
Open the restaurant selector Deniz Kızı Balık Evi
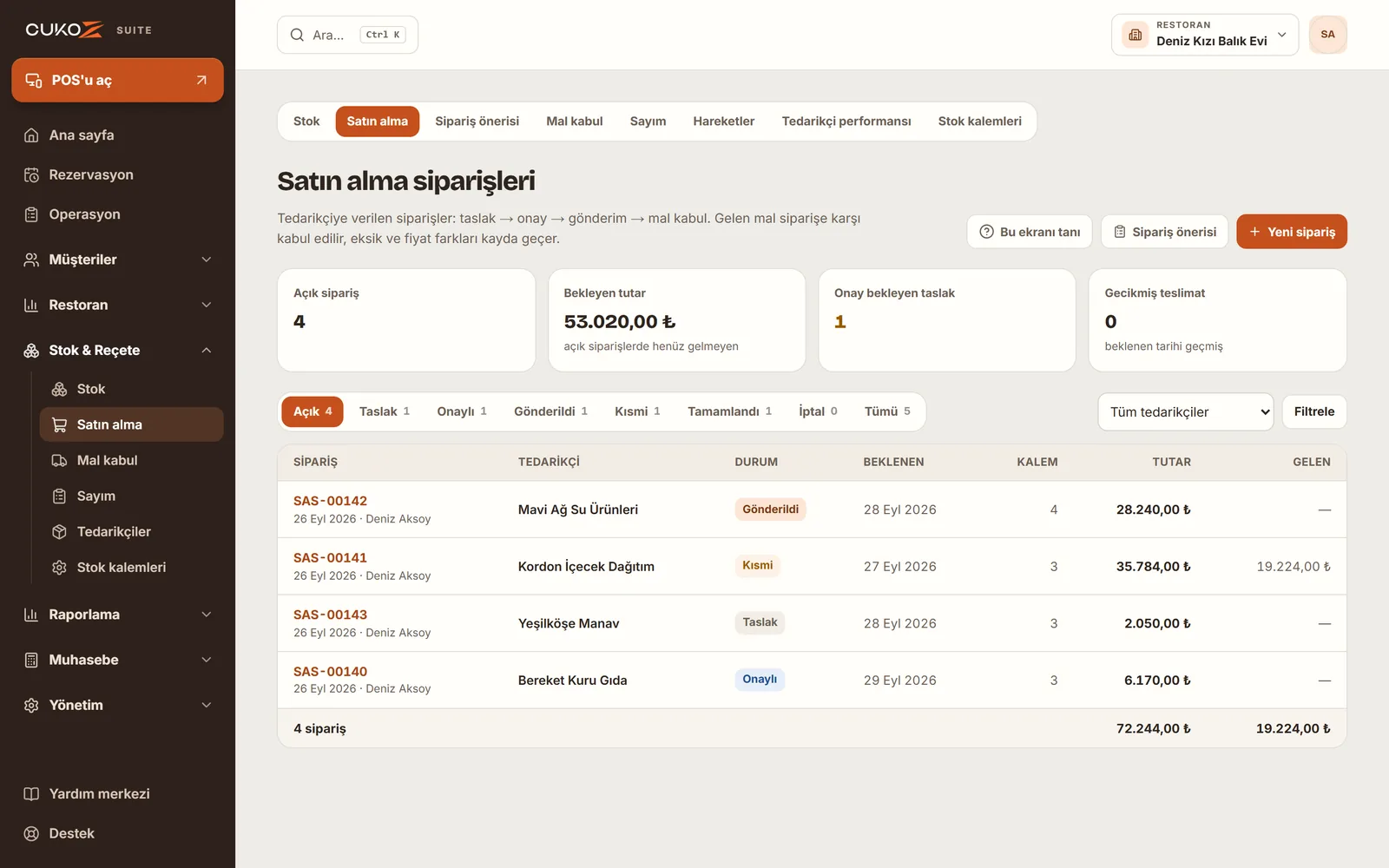tap(1205, 35)
